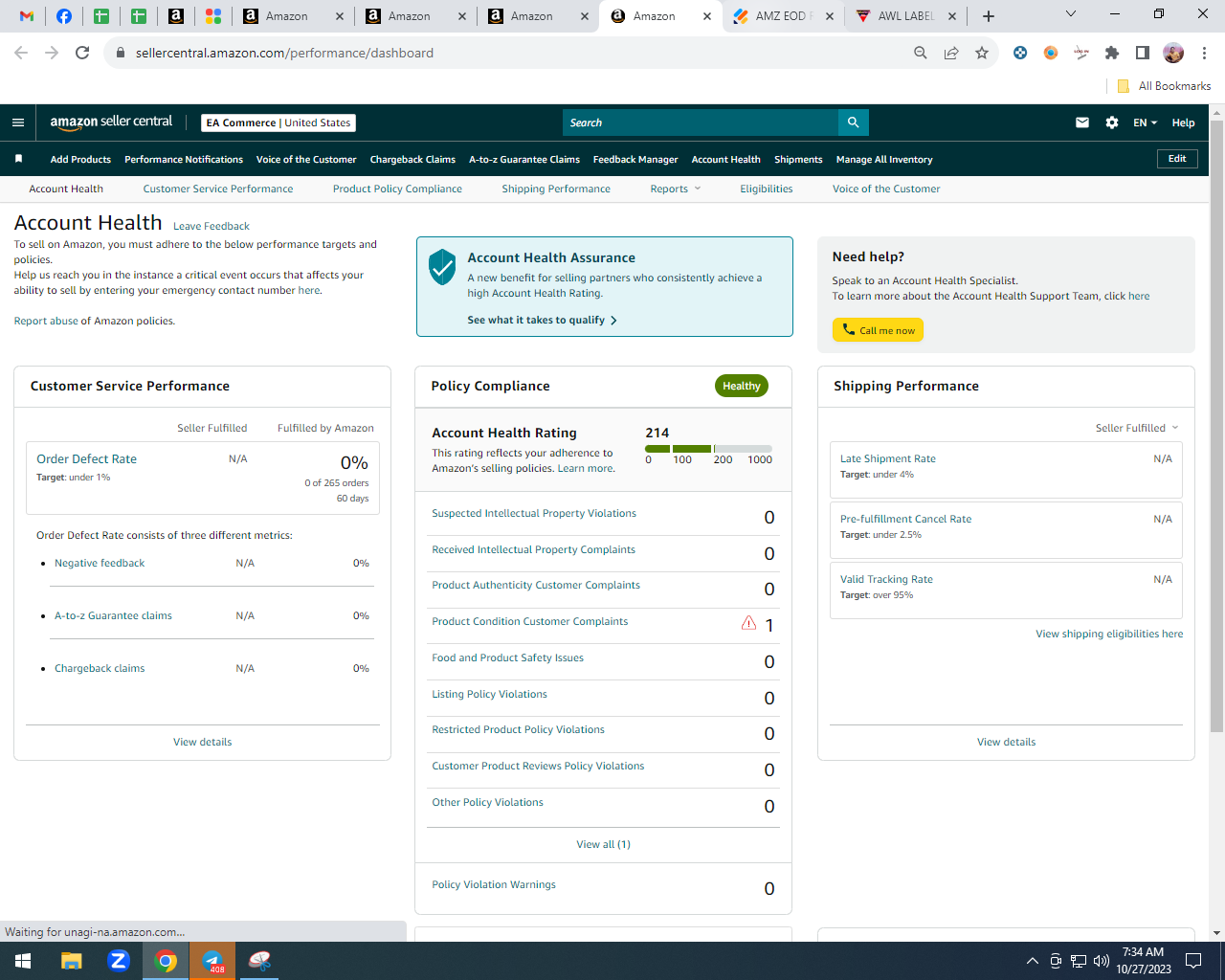The width and height of the screenshot is (1225, 980).
Task: Expand See what it takes to qualify
Action: pos(542,320)
